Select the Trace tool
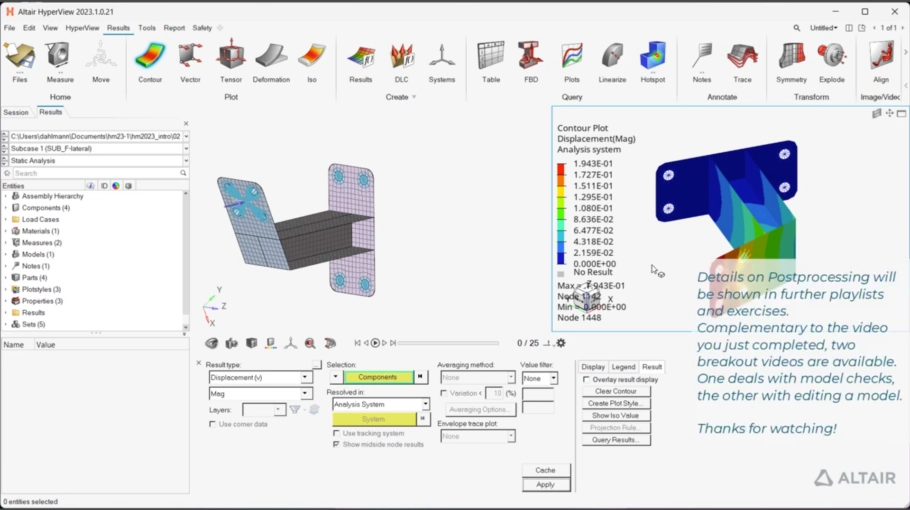Screen dimensions: 910x510 [742, 62]
